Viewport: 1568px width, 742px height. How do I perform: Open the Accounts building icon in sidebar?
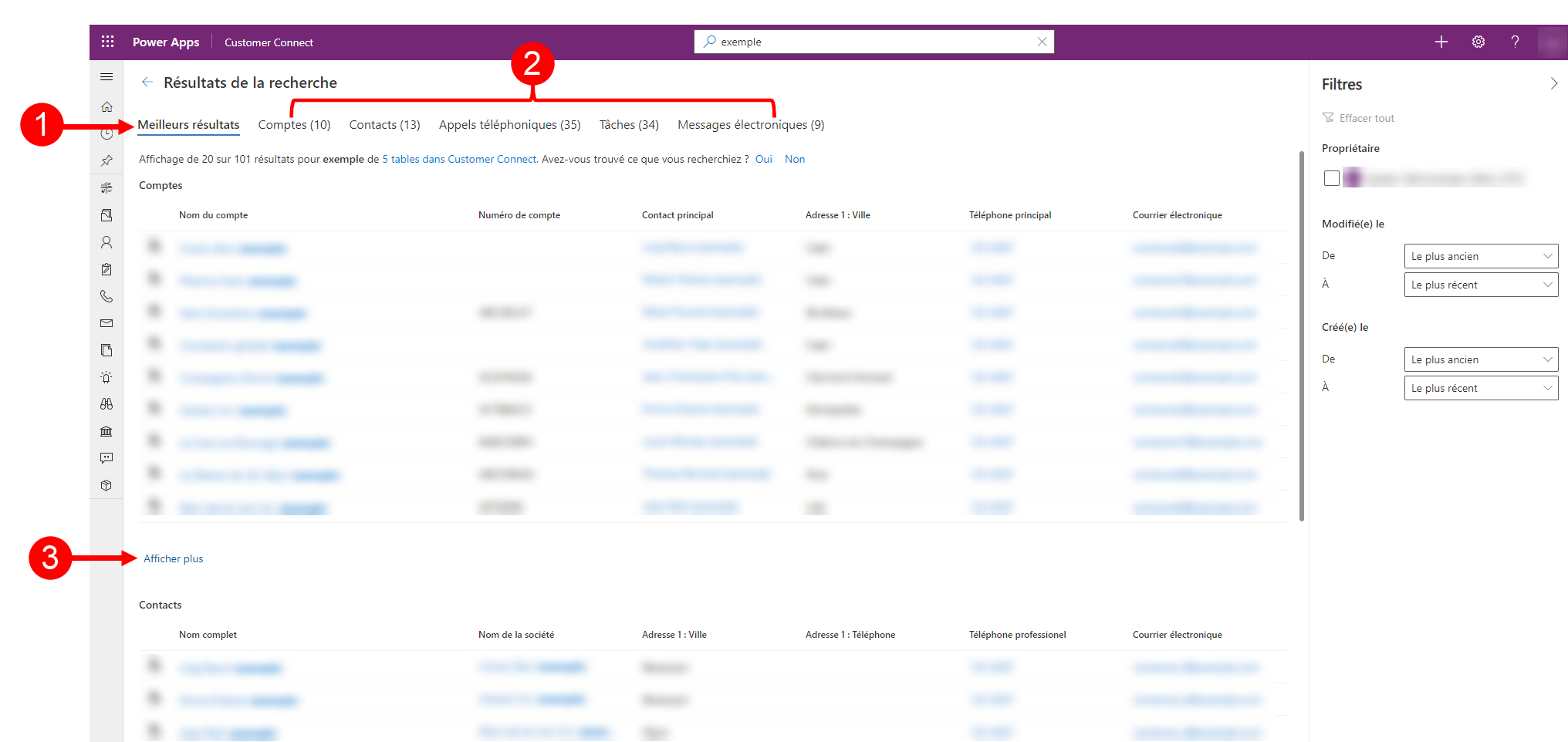click(x=106, y=215)
